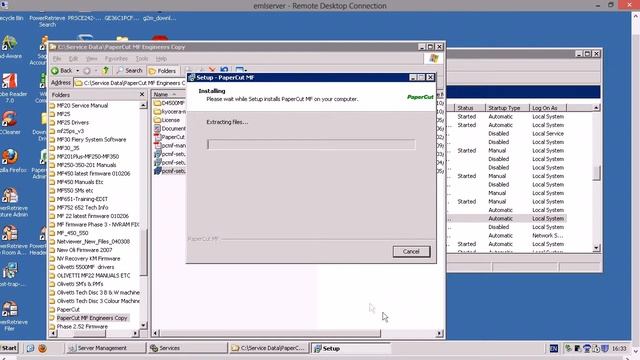Screen dimensions: 640x360
Task: Open the Tools menu in Explorer
Action: pyautogui.click(x=142, y=59)
